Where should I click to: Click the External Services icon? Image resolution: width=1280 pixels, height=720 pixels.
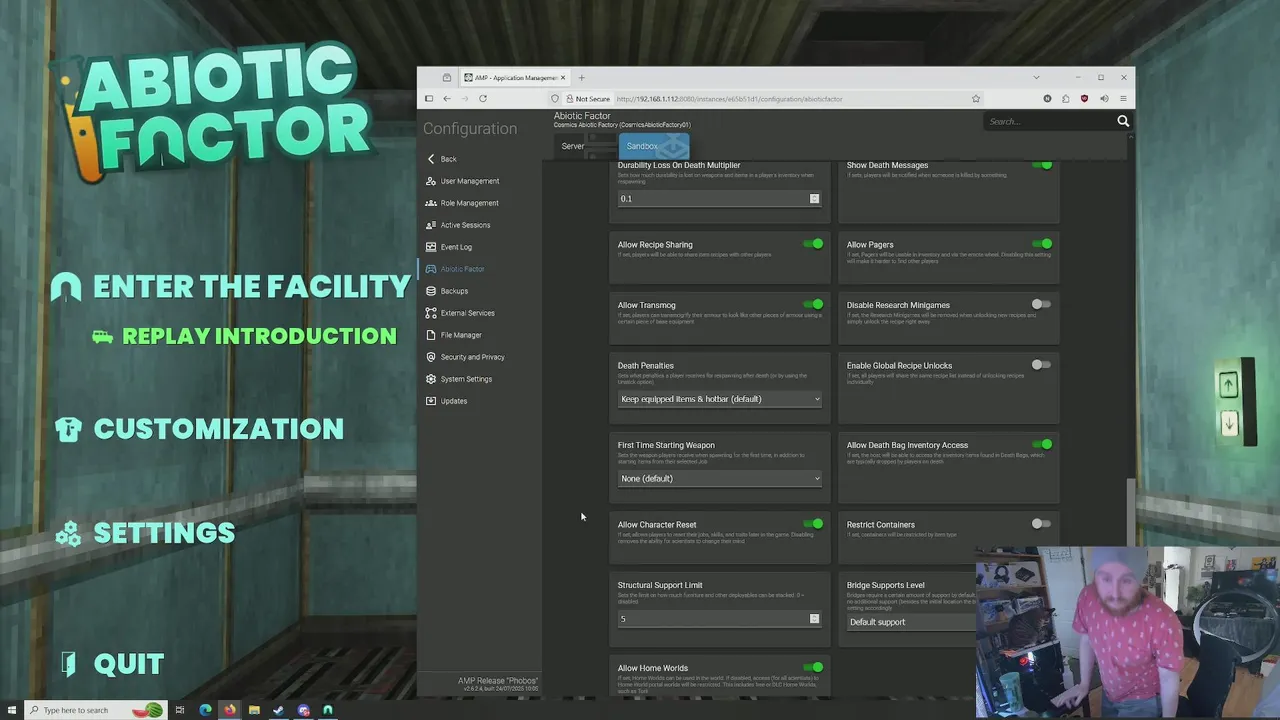coord(431,313)
